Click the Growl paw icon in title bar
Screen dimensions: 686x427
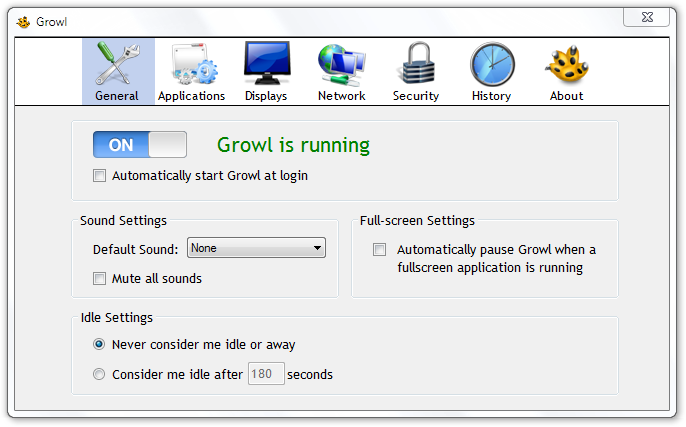(23, 22)
